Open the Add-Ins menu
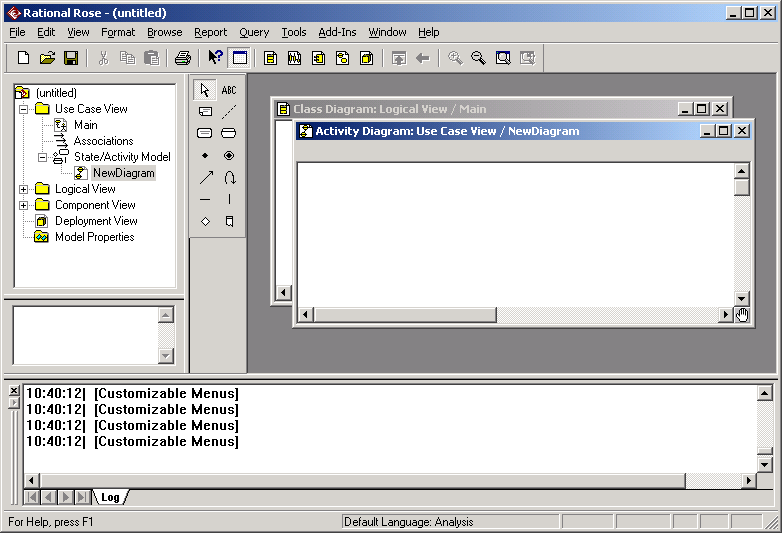Screen dimensions: 782x533 click(337, 32)
